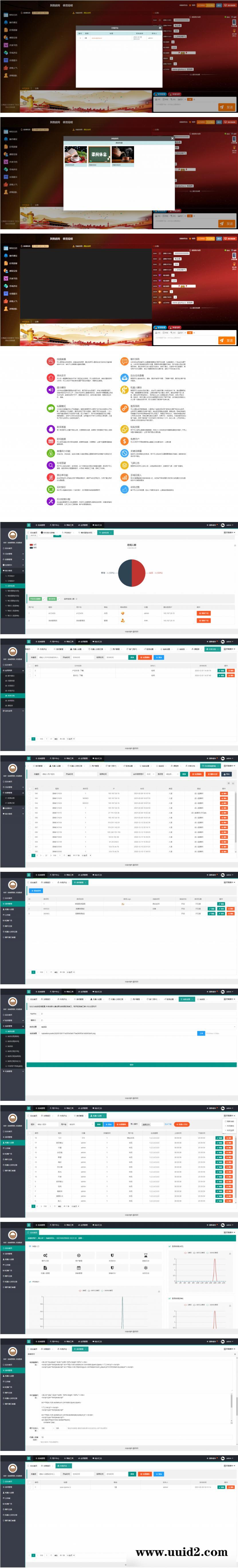Click the orange chat bubble icon in the feature list
The width and height of the screenshot is (238, 1568).
coord(125,361)
